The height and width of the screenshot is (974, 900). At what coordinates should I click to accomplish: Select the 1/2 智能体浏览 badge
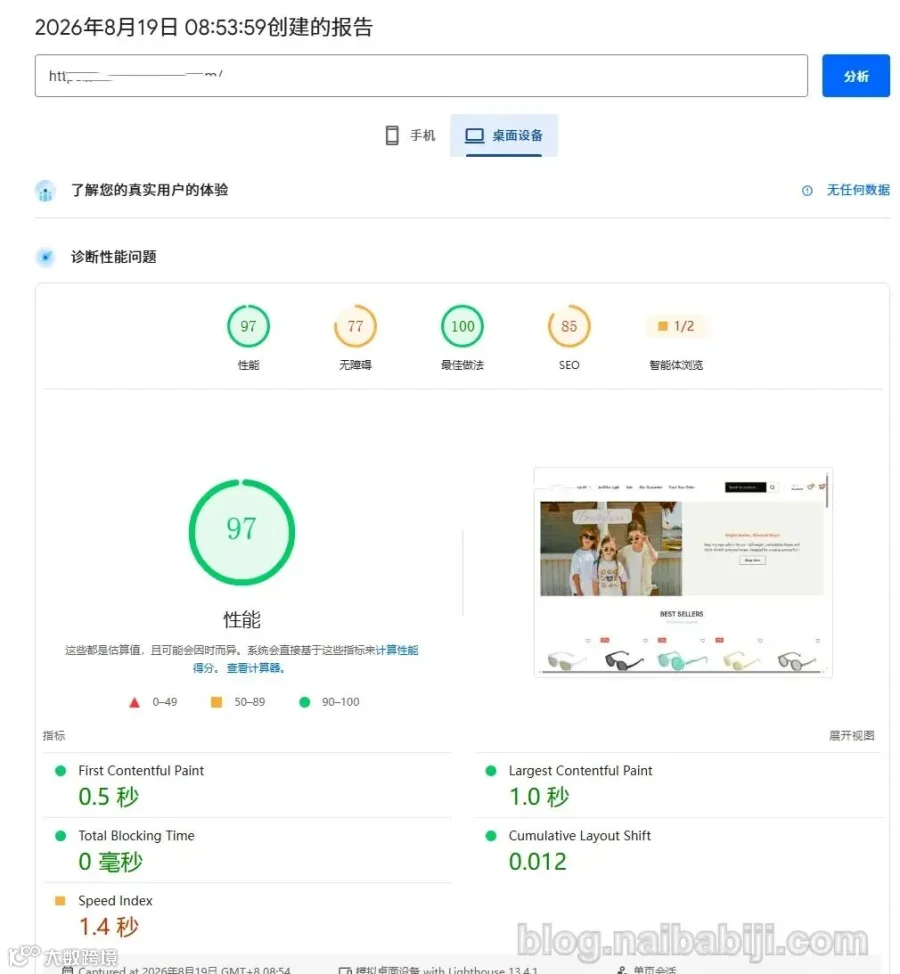(676, 326)
